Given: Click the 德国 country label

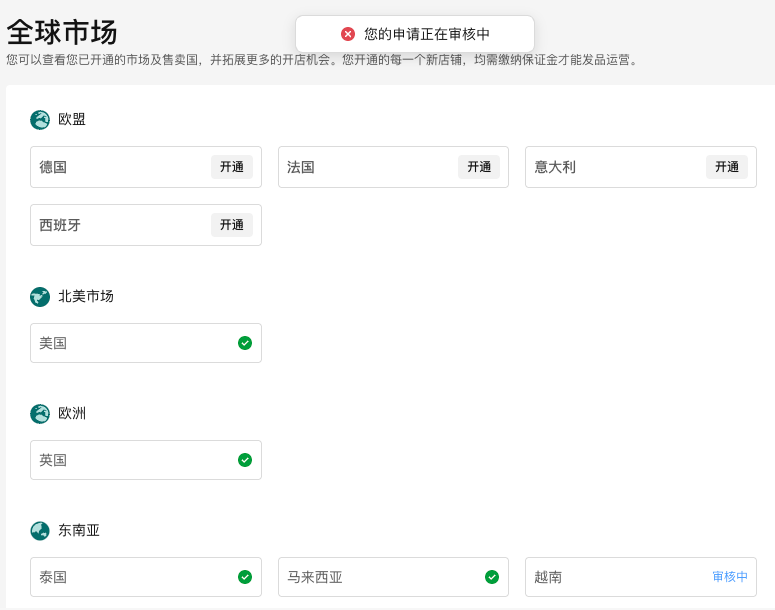Looking at the screenshot, I should pos(53,167).
